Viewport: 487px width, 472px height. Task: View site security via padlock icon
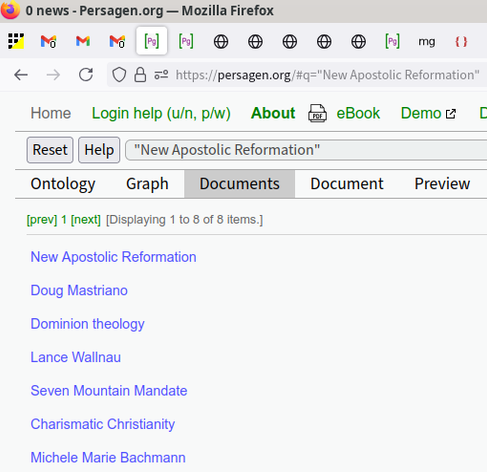140,75
